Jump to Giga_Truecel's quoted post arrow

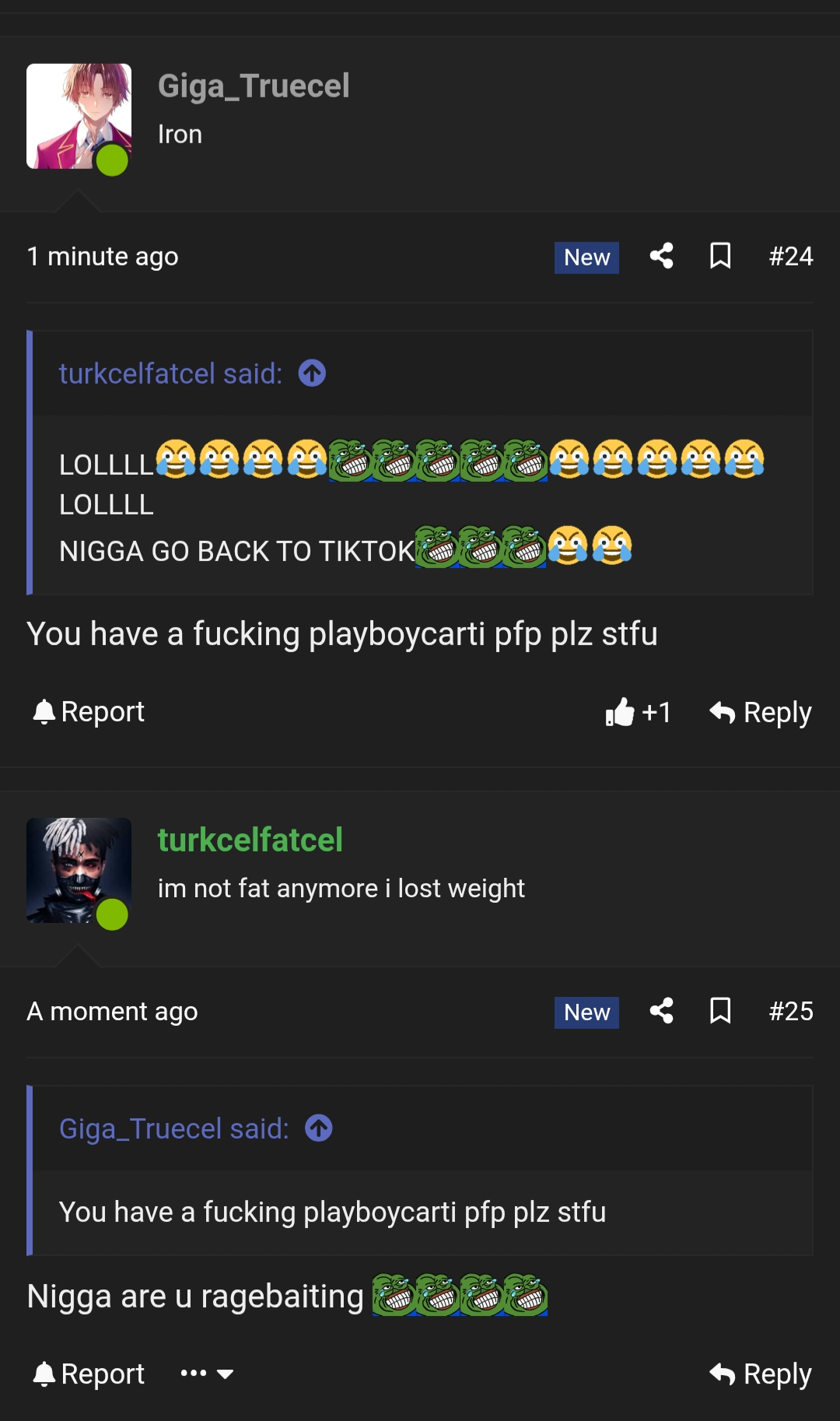319,1128
